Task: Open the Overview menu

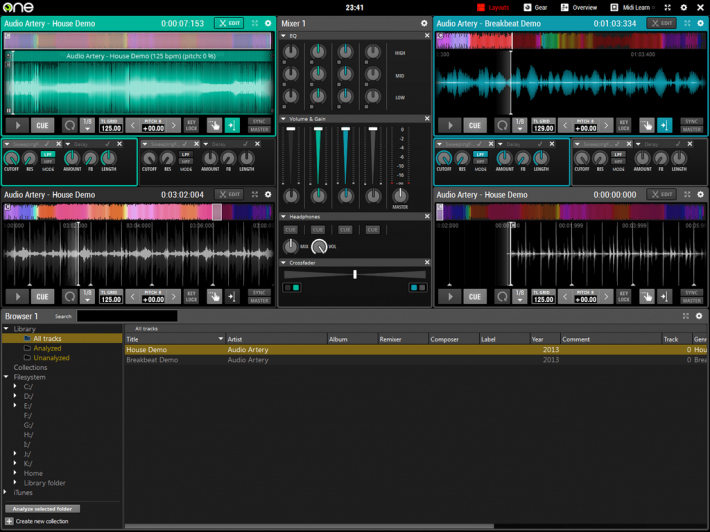Action: [x=579, y=7]
